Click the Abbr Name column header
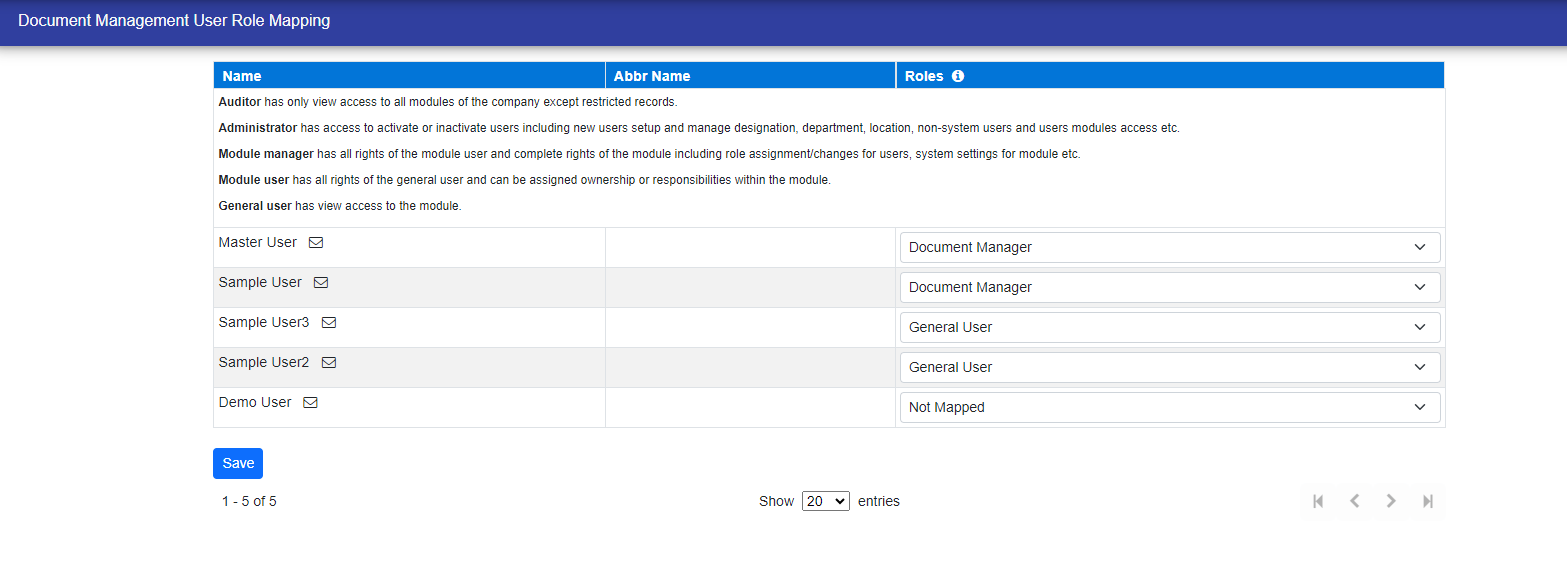The height and width of the screenshot is (586, 1567). coord(651,76)
